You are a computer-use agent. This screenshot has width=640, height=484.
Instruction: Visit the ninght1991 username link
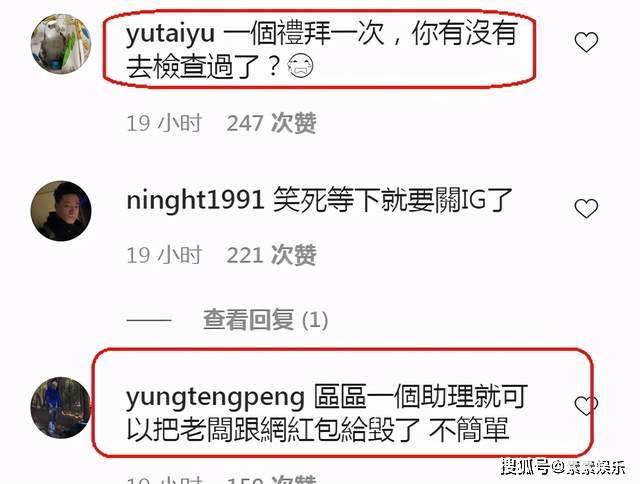[195, 200]
